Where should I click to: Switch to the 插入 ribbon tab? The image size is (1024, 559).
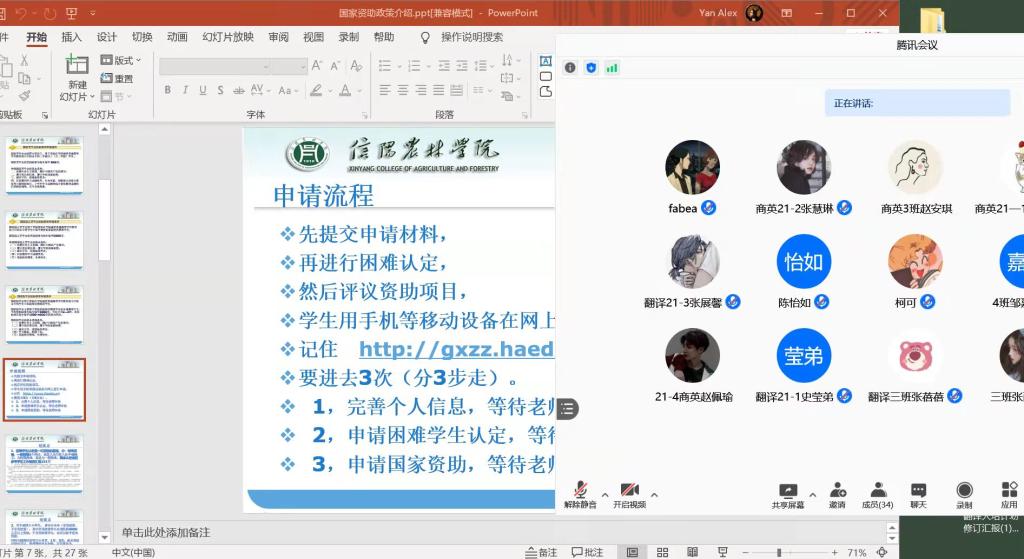coord(72,37)
